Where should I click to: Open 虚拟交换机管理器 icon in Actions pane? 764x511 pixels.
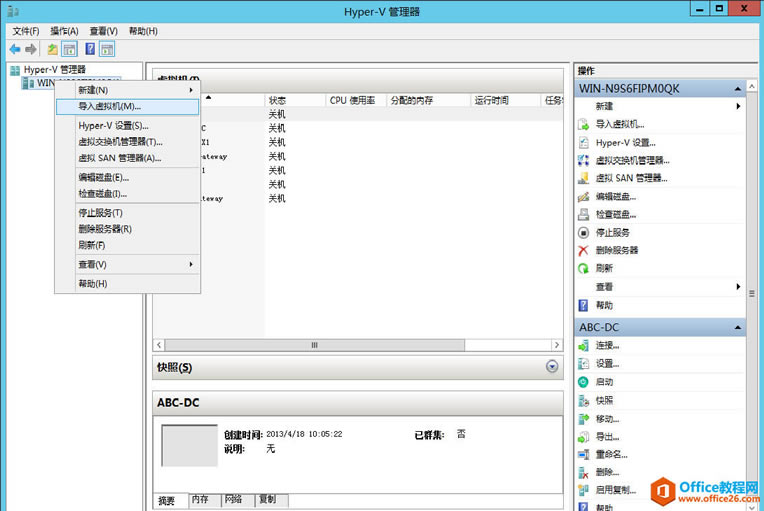point(583,160)
